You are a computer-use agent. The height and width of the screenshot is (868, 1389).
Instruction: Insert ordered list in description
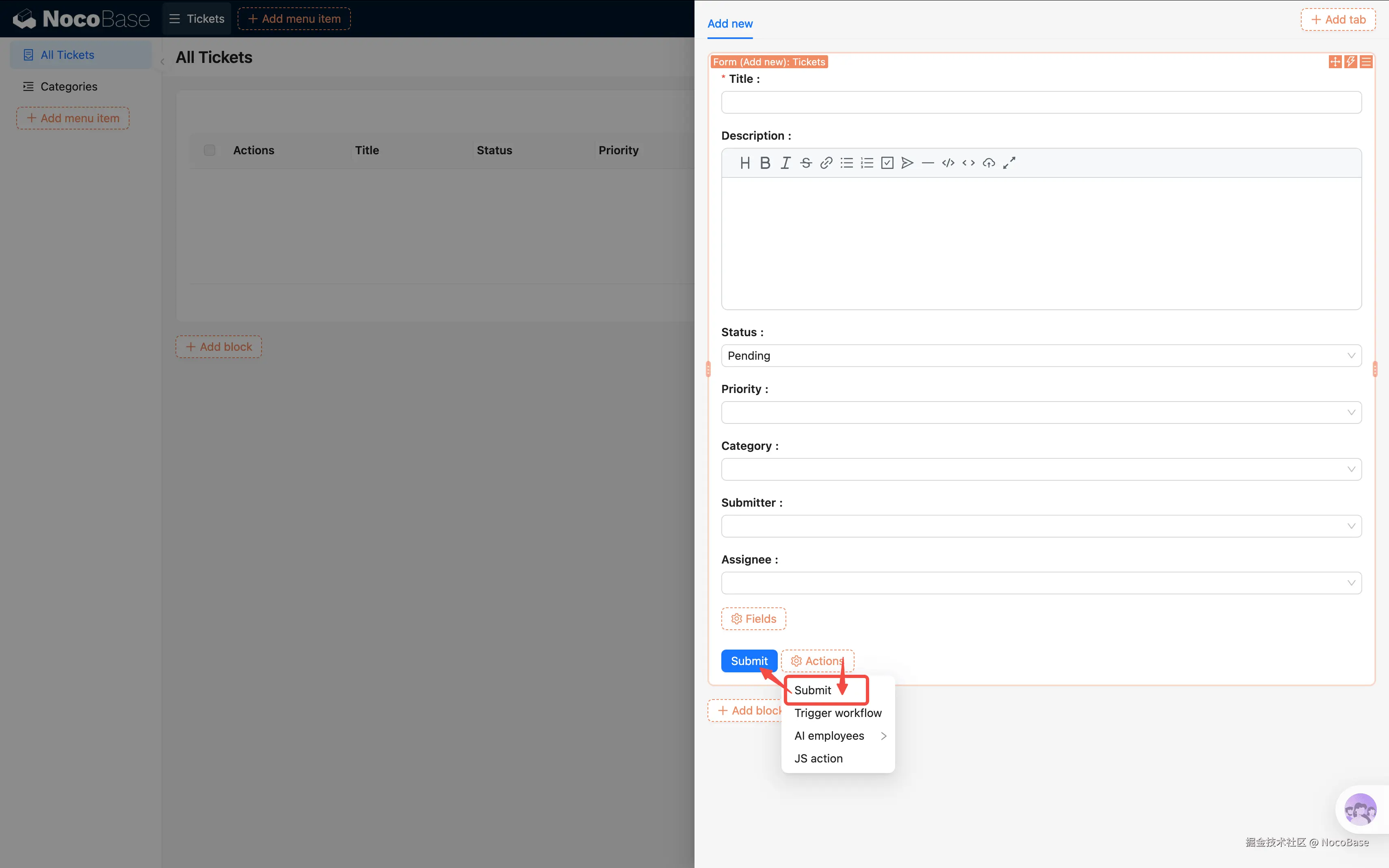pyautogui.click(x=866, y=163)
